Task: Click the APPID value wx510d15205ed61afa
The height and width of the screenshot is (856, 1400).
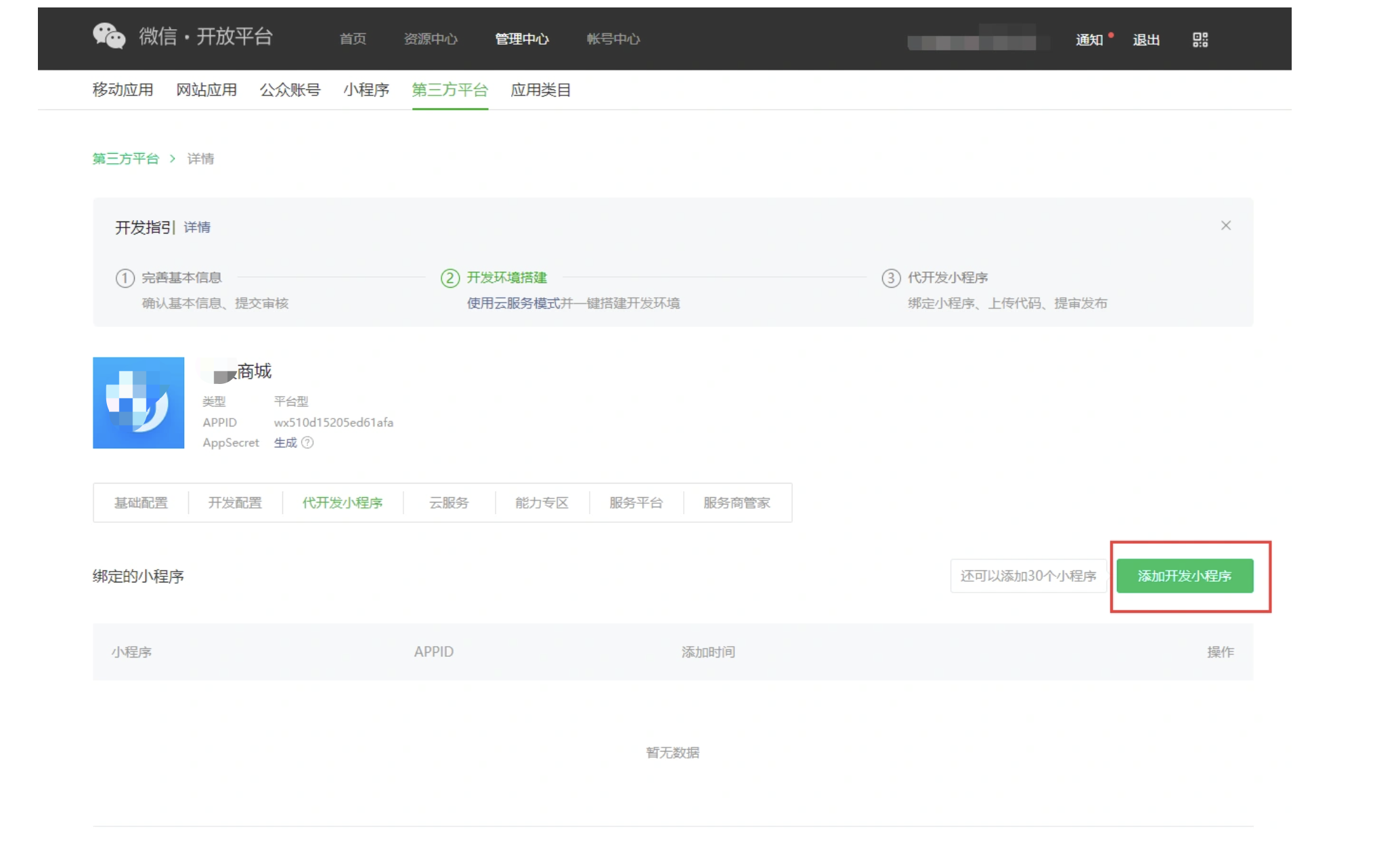Action: (x=334, y=422)
